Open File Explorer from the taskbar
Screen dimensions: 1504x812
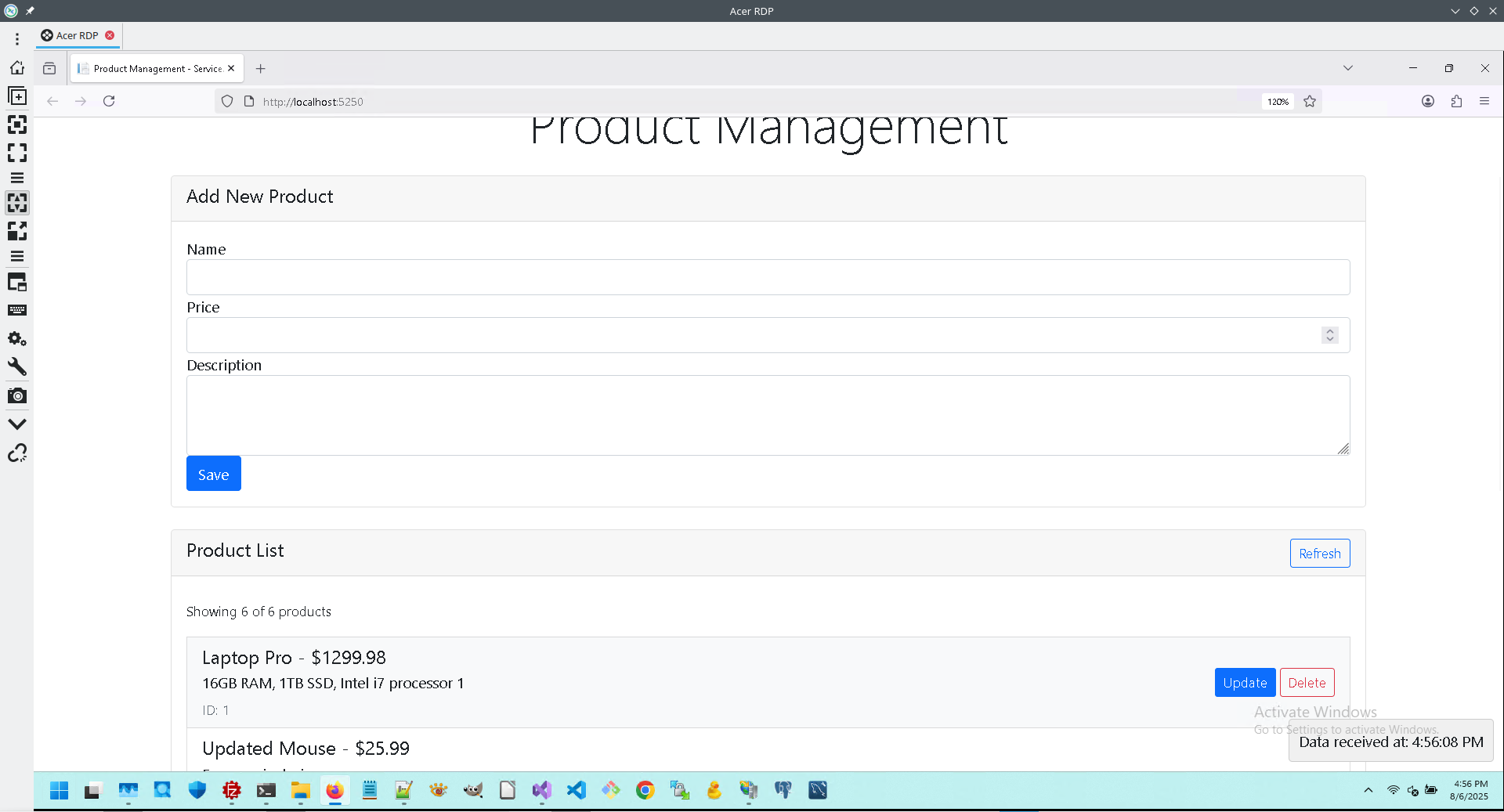(301, 790)
